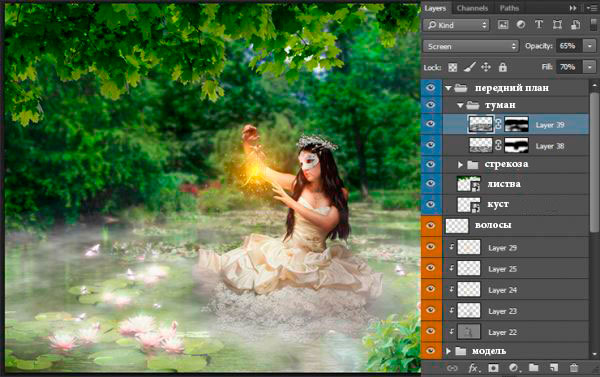Toggle visibility of Layer 25

tap(430, 268)
